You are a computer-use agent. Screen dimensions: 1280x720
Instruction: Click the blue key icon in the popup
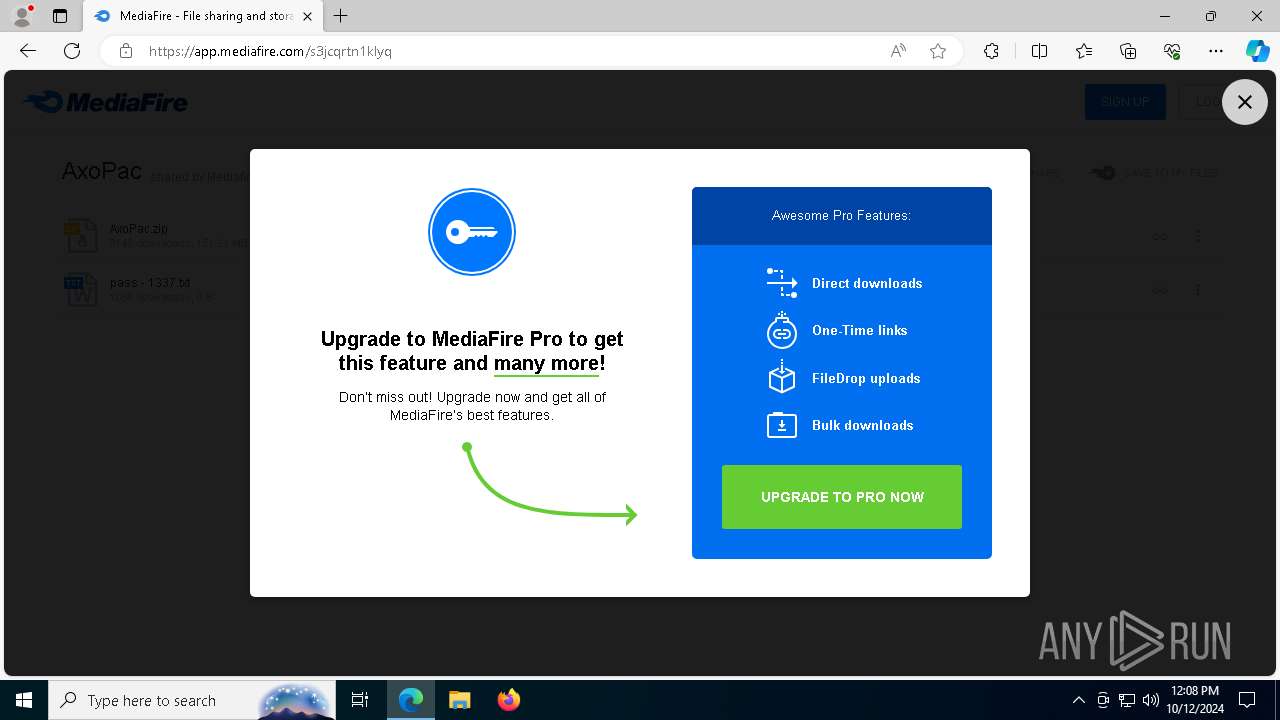(472, 232)
